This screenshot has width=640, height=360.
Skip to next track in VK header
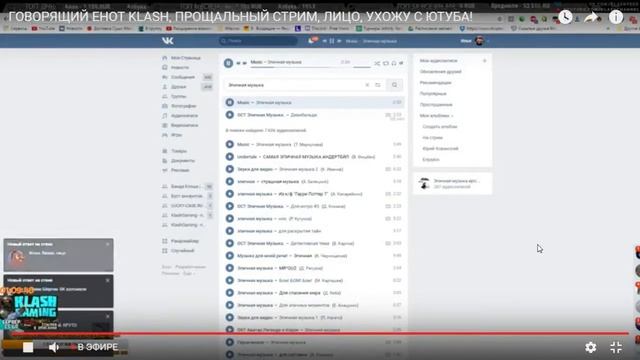tap(339, 41)
